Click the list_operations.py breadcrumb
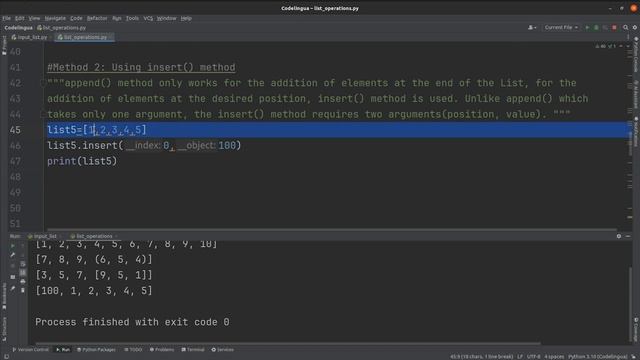The image size is (640, 360). coord(62,28)
